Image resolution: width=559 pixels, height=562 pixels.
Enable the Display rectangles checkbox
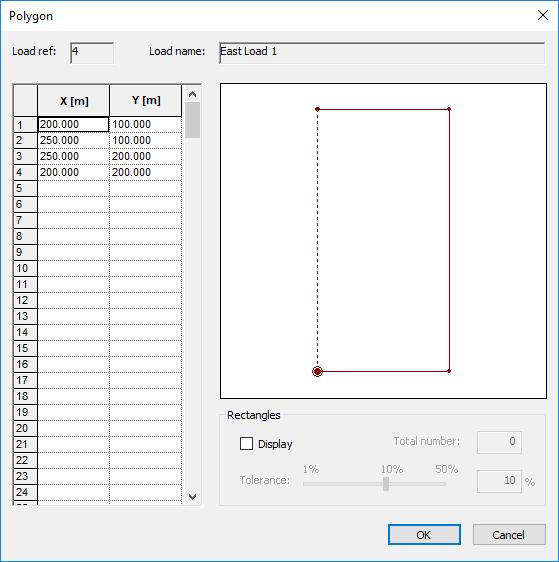246,443
